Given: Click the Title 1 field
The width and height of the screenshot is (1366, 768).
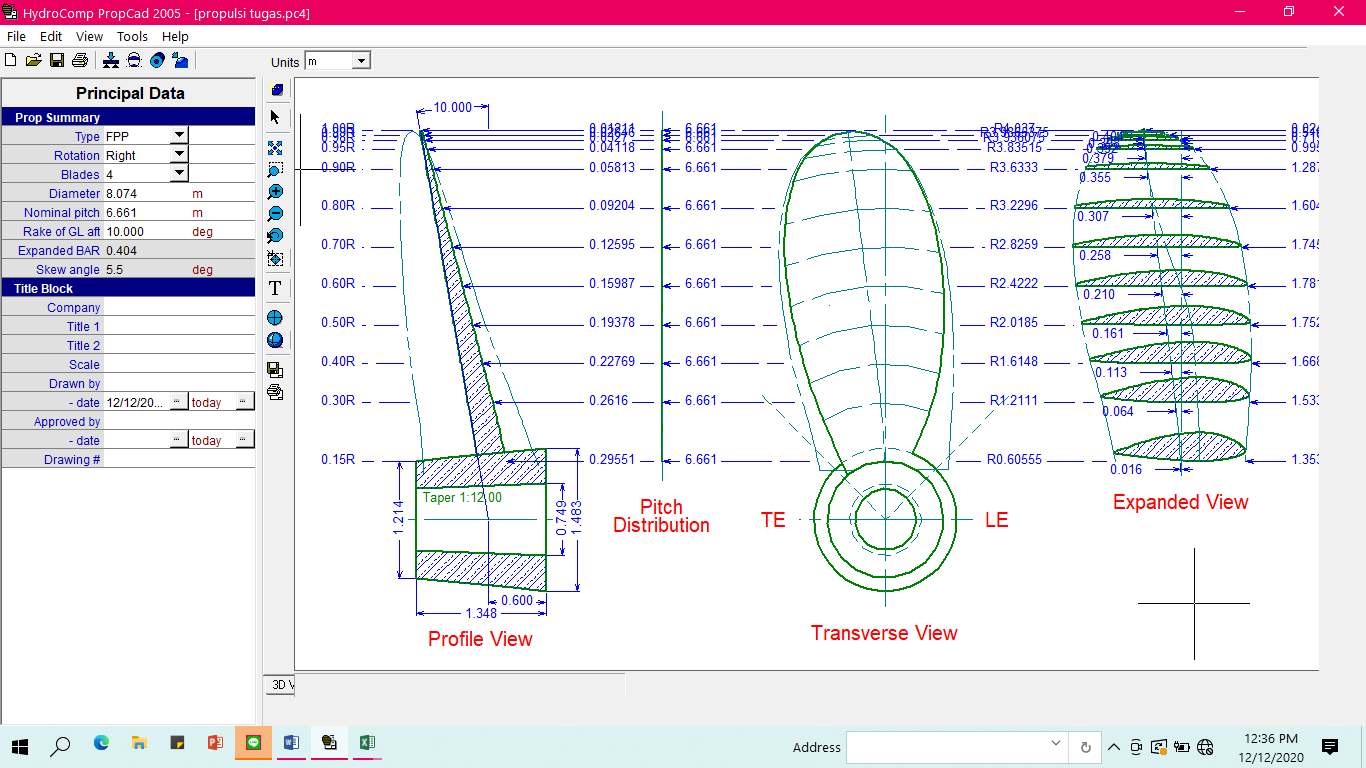Looking at the screenshot, I should click(179, 326).
